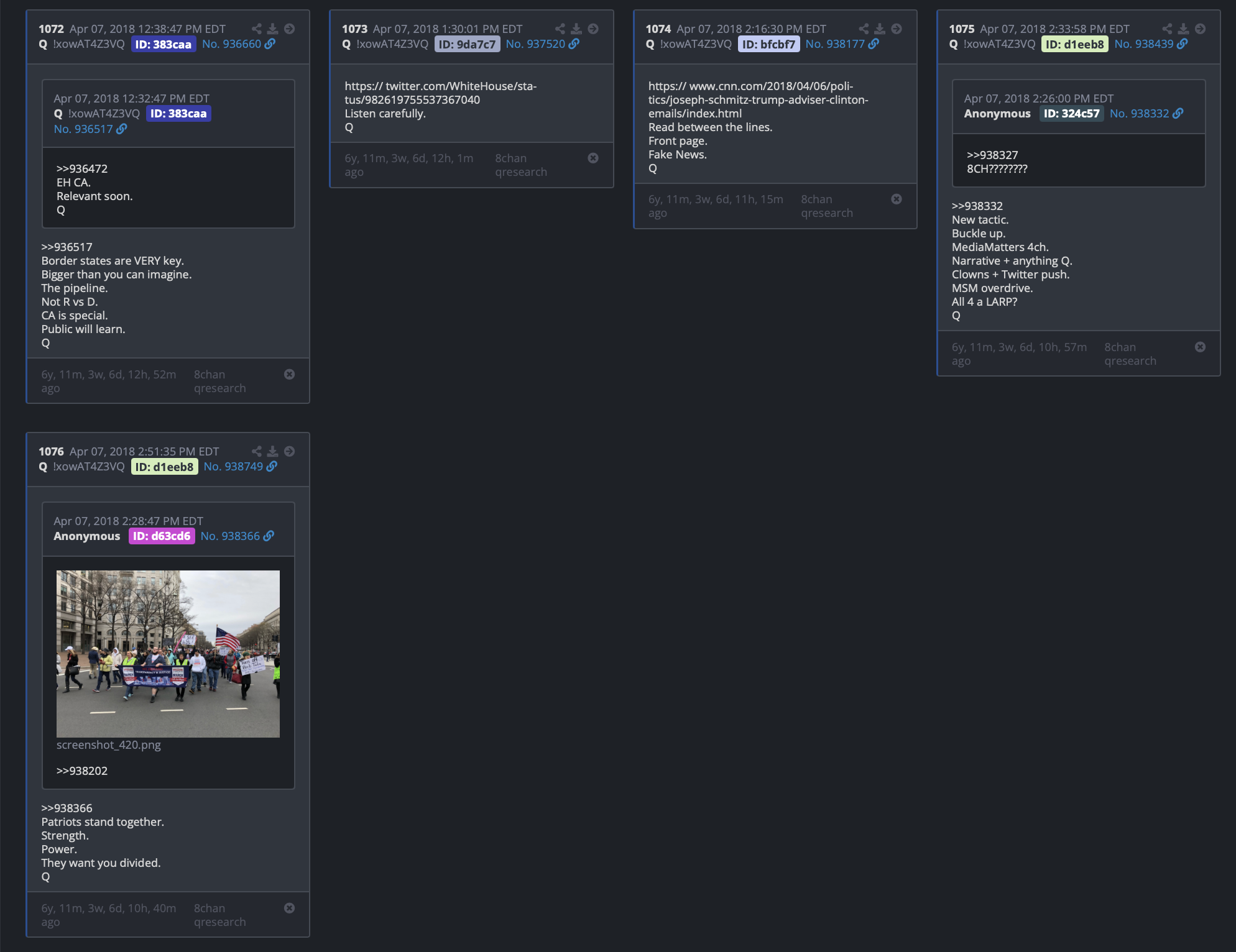Viewport: 1236px width, 952px height.
Task: Click the ID: 324c57 badge
Action: point(1071,114)
